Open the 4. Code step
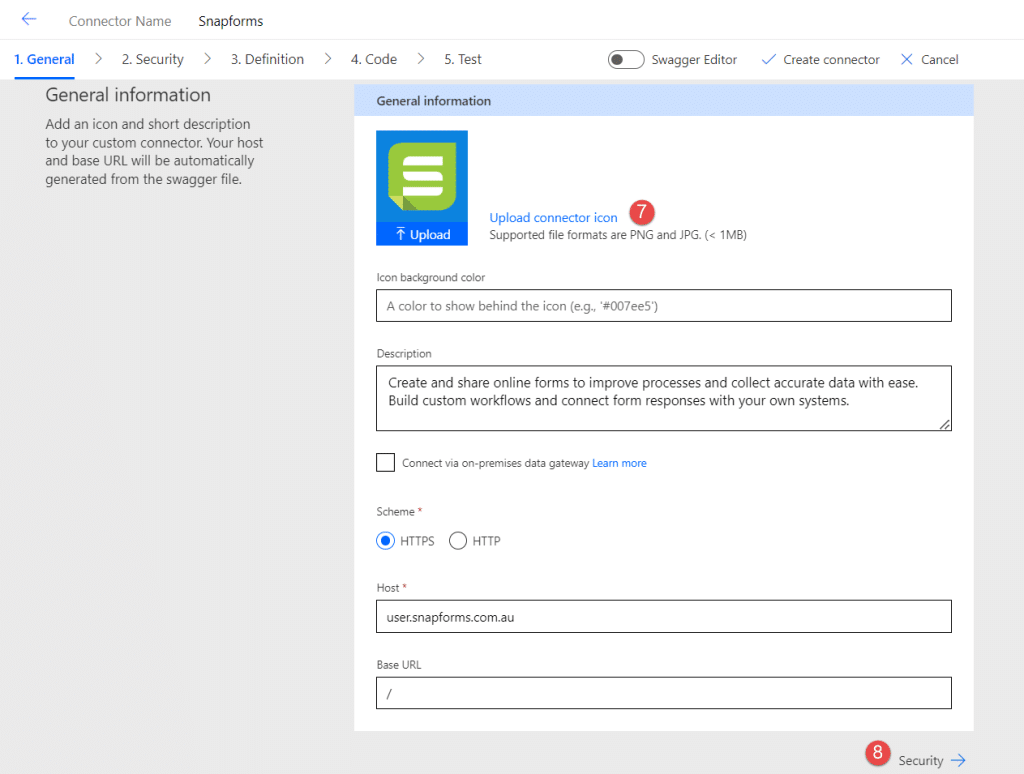Screen dimensions: 1024x774 (x=373, y=59)
